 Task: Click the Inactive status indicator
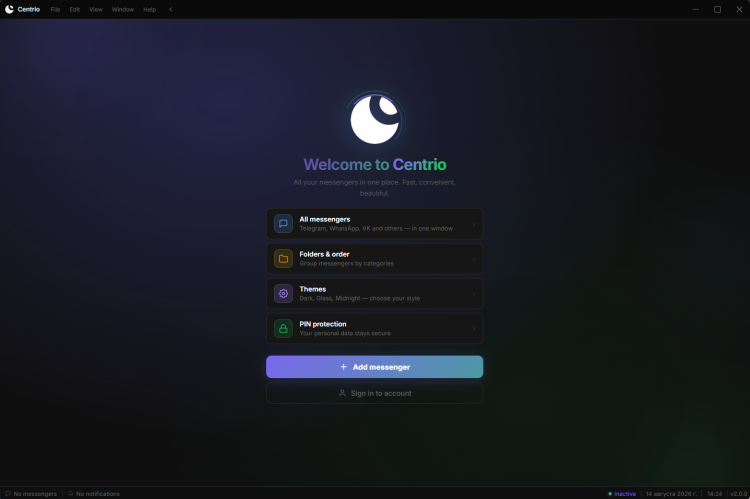pyautogui.click(x=622, y=494)
